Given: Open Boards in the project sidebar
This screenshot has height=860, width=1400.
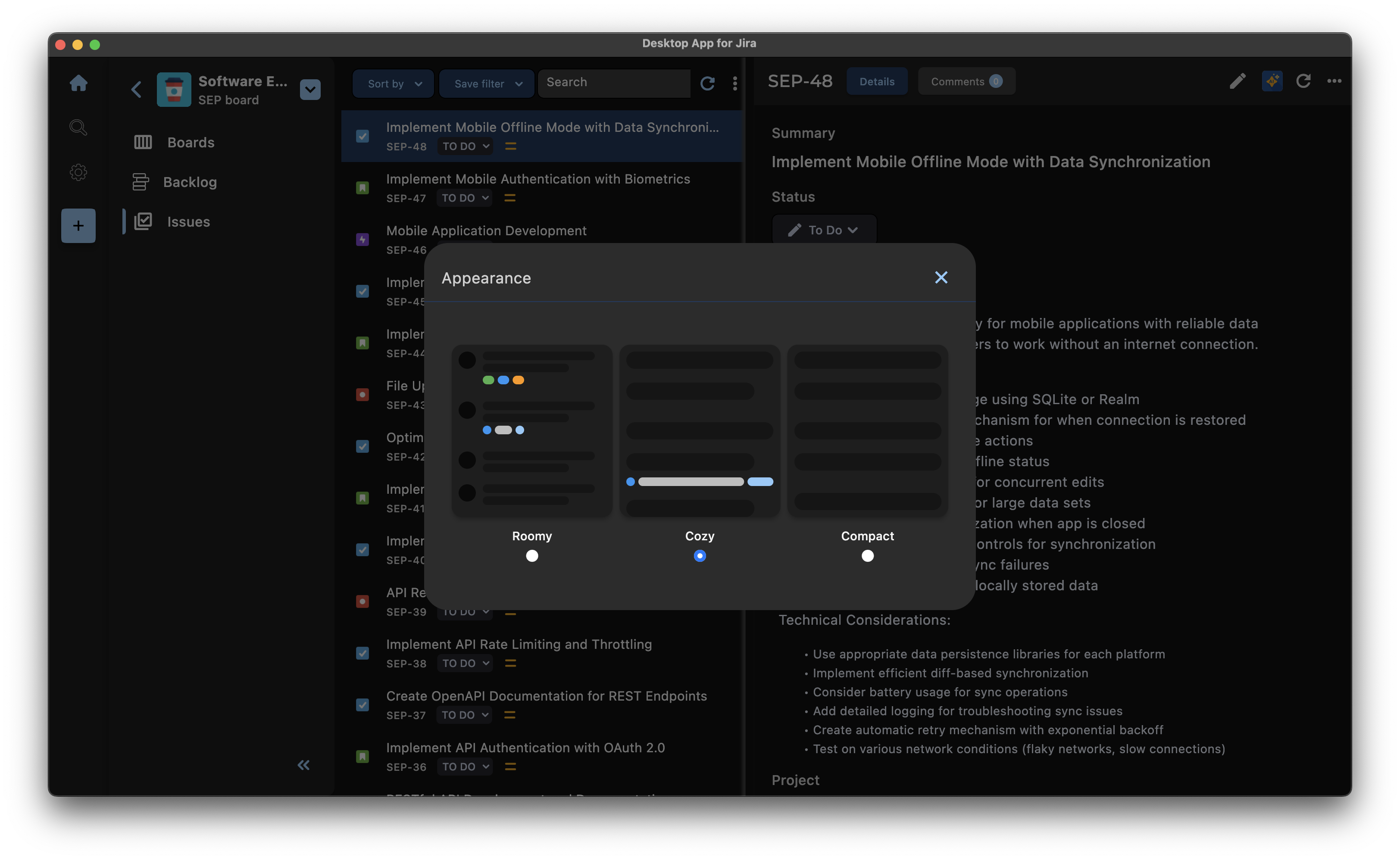Looking at the screenshot, I should pyautogui.click(x=190, y=142).
